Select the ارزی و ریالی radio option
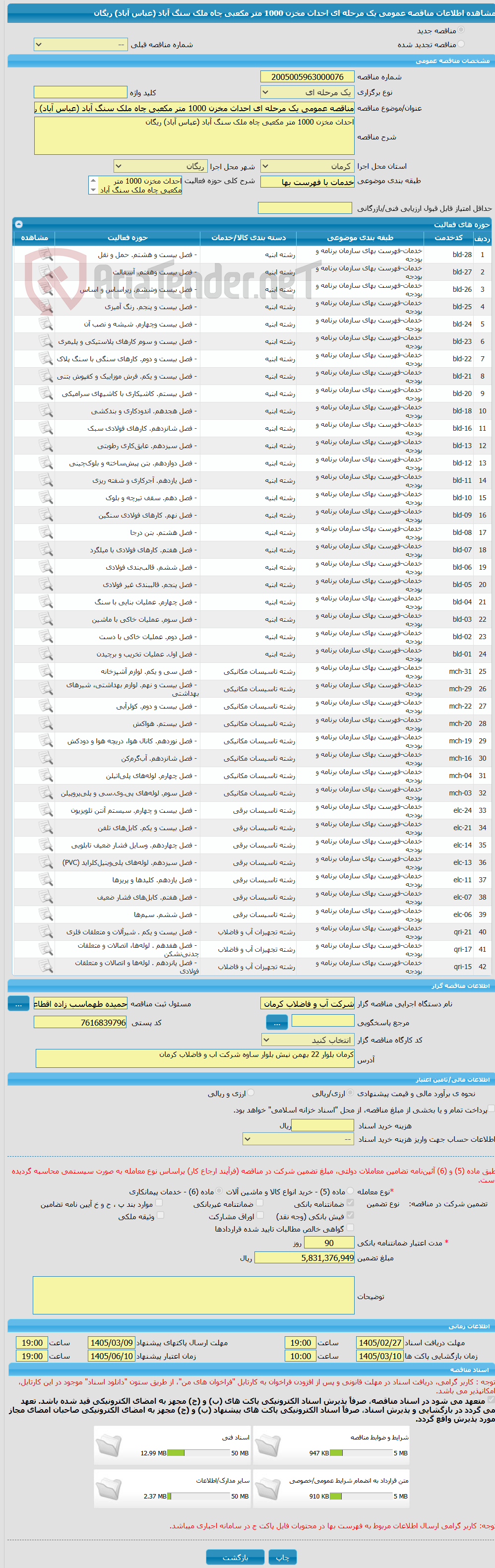The height and width of the screenshot is (1568, 495). (250, 1093)
